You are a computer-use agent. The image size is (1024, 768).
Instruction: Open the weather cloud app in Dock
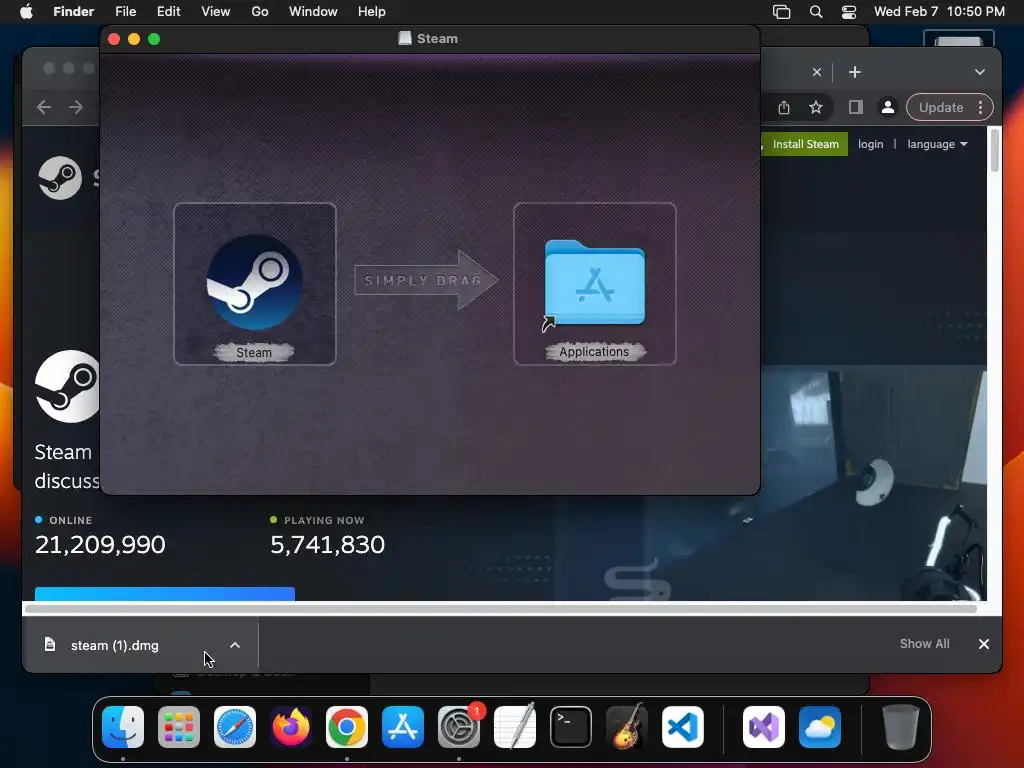820,727
